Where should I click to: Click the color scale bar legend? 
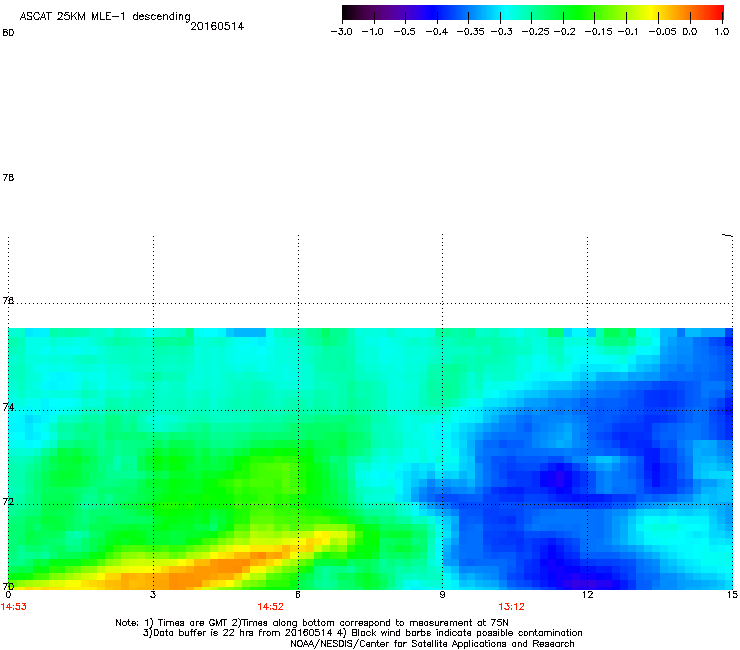[x=533, y=13]
